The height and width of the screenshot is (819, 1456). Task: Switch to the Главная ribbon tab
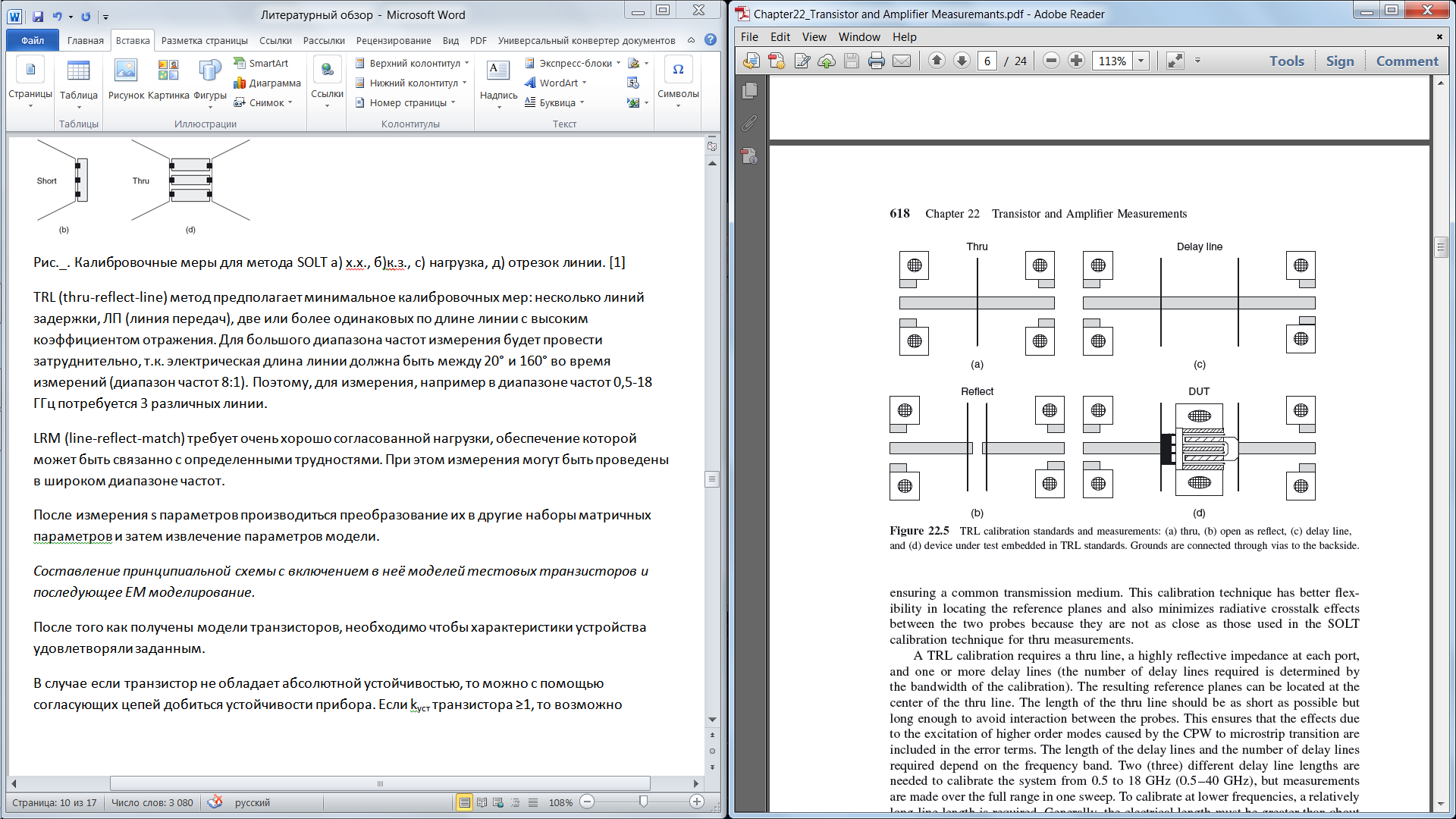click(x=86, y=40)
